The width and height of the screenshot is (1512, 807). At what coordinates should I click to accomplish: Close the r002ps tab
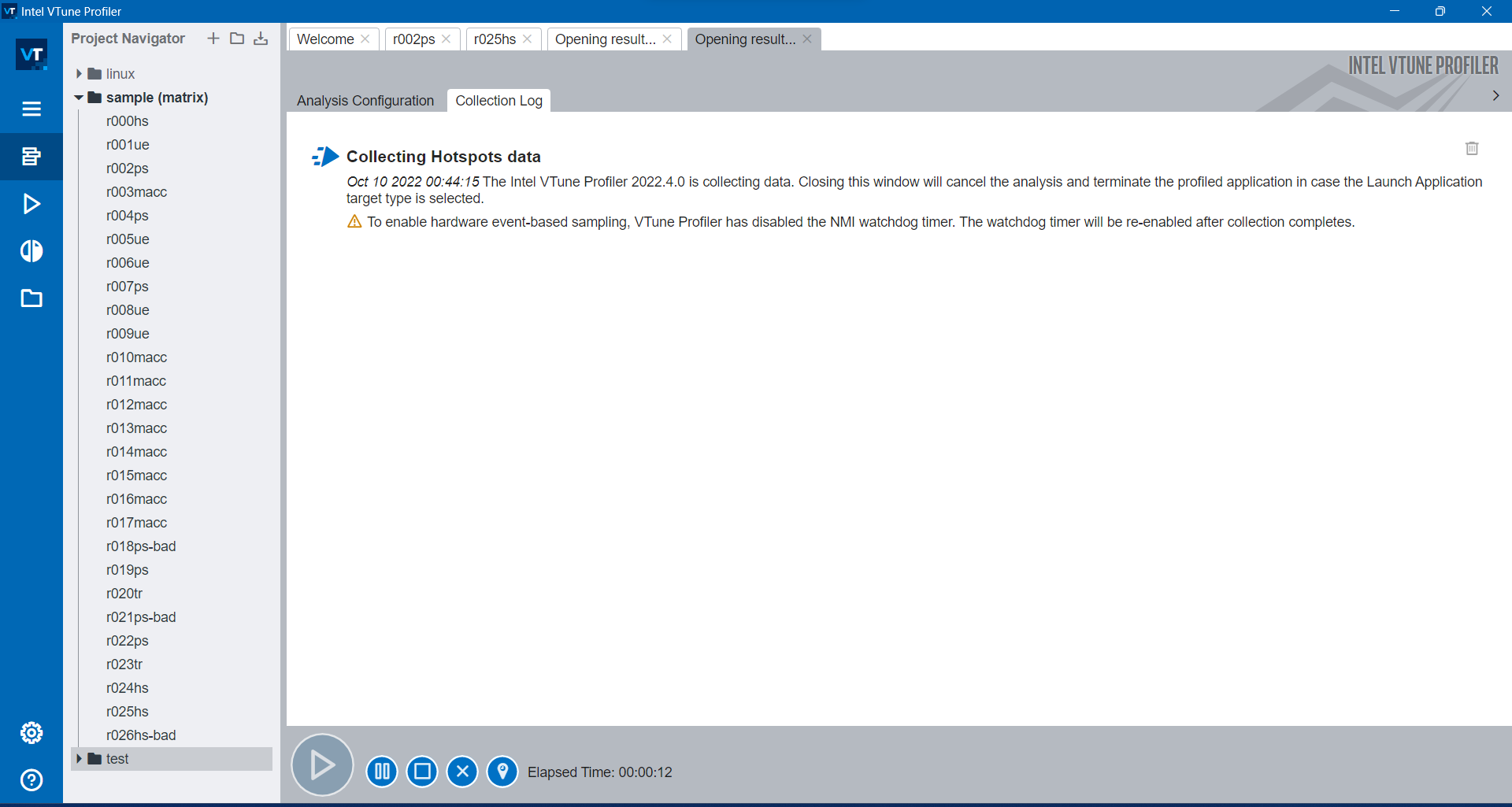pos(447,39)
